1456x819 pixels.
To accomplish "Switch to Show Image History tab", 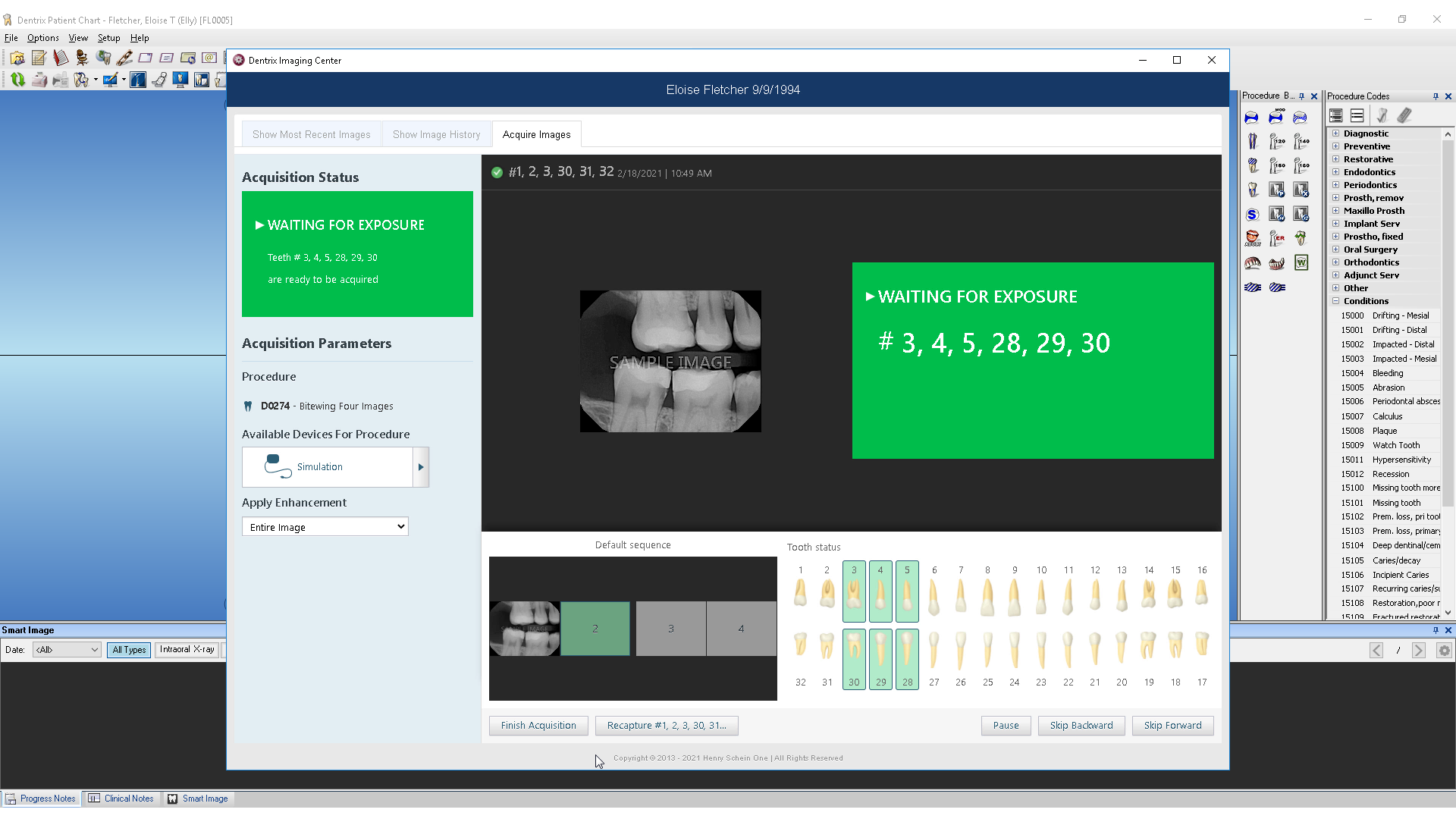I will click(436, 134).
